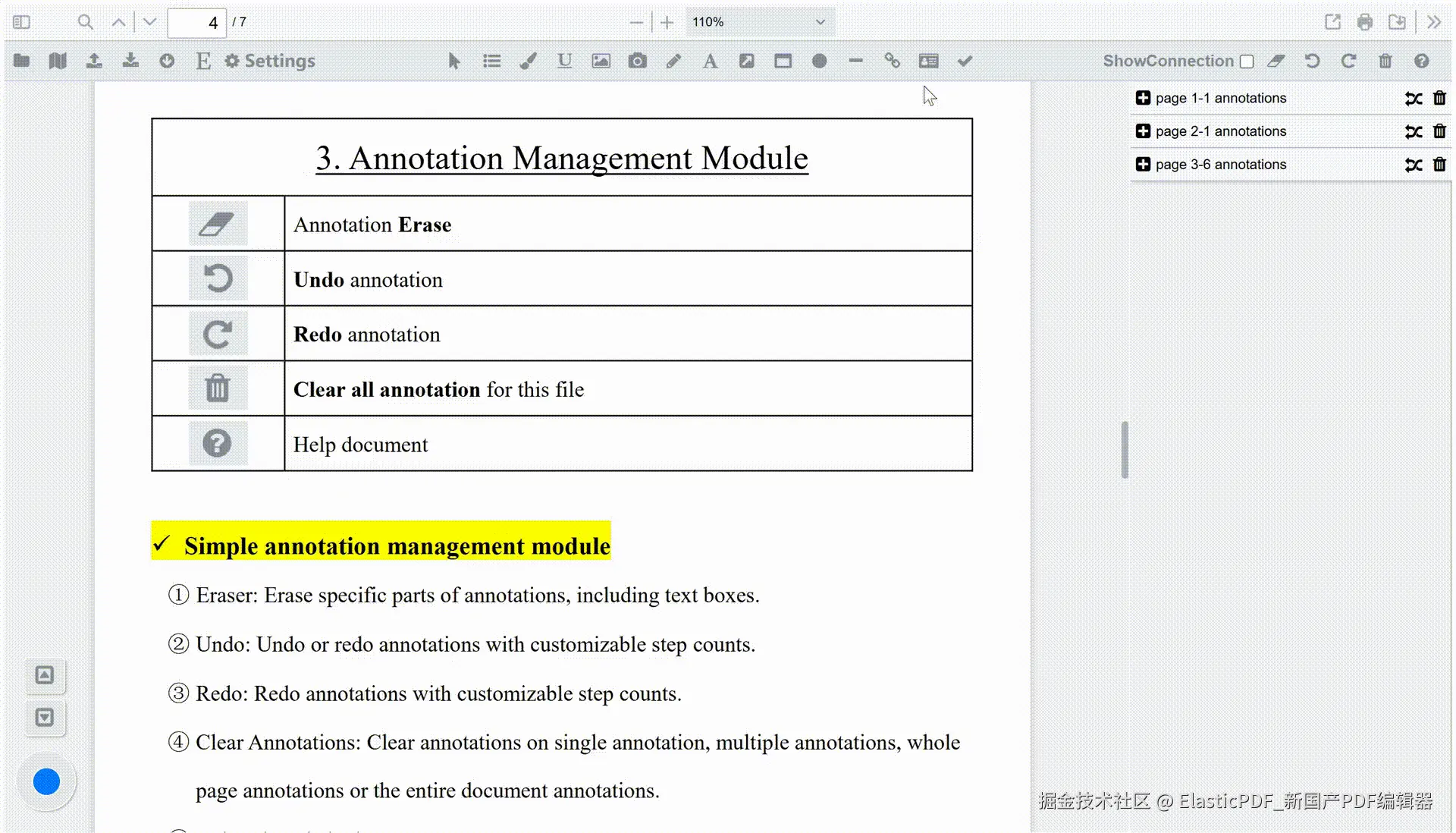Choose the underline annotation tool
This screenshot has height=833, width=1456.
[564, 61]
